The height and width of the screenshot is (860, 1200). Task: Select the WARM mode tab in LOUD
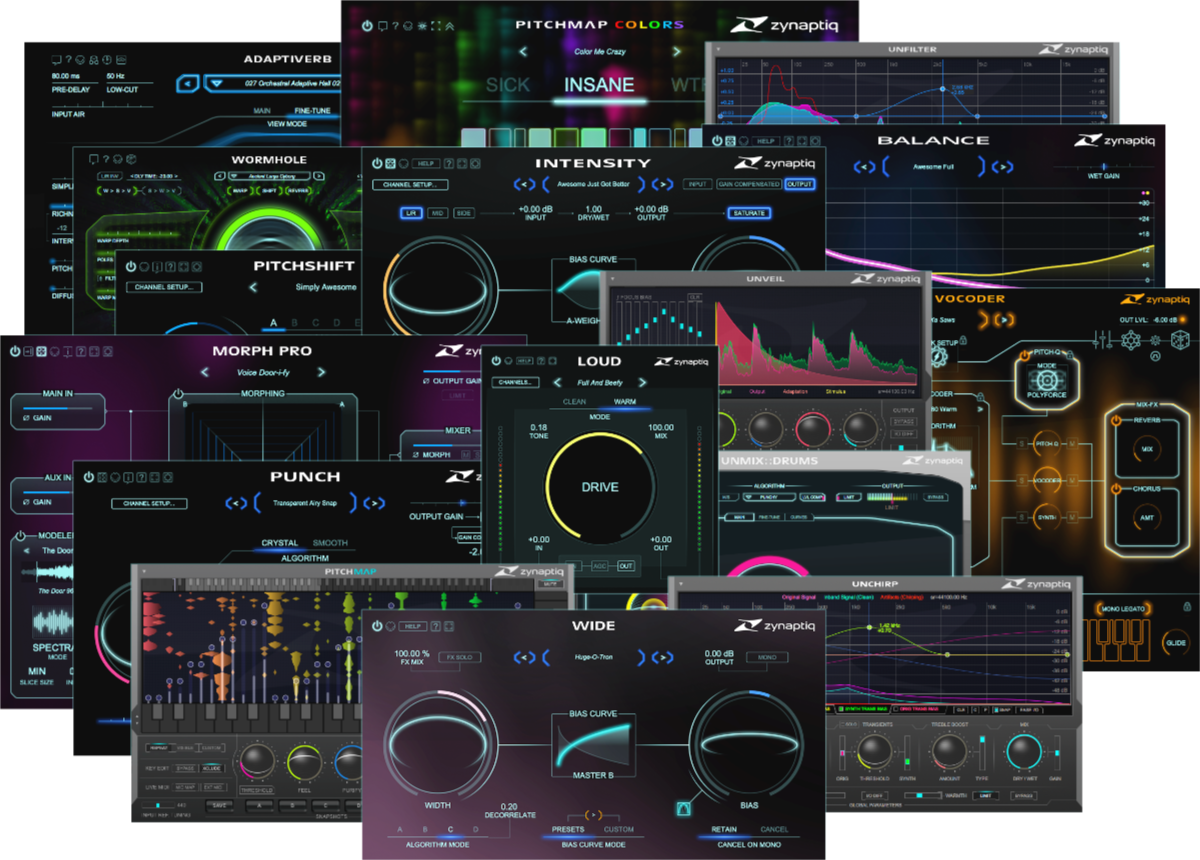[x=624, y=402]
